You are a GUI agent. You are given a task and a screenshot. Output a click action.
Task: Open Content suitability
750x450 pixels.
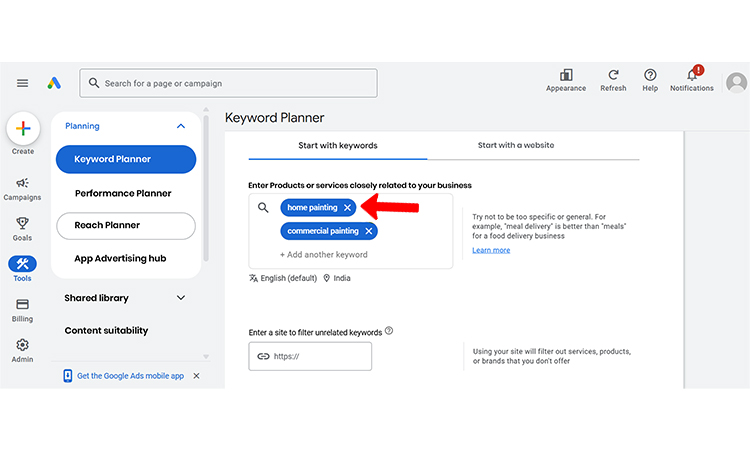coord(106,330)
